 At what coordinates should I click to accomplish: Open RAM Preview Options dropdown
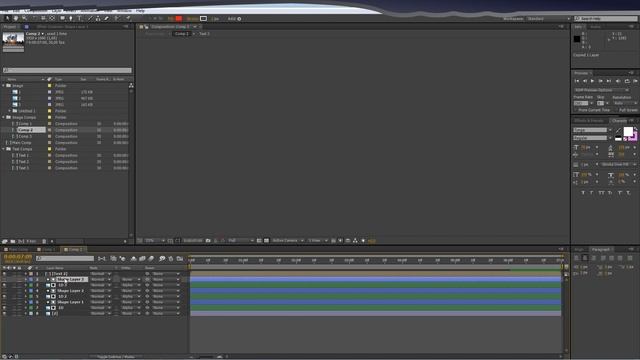(601, 90)
